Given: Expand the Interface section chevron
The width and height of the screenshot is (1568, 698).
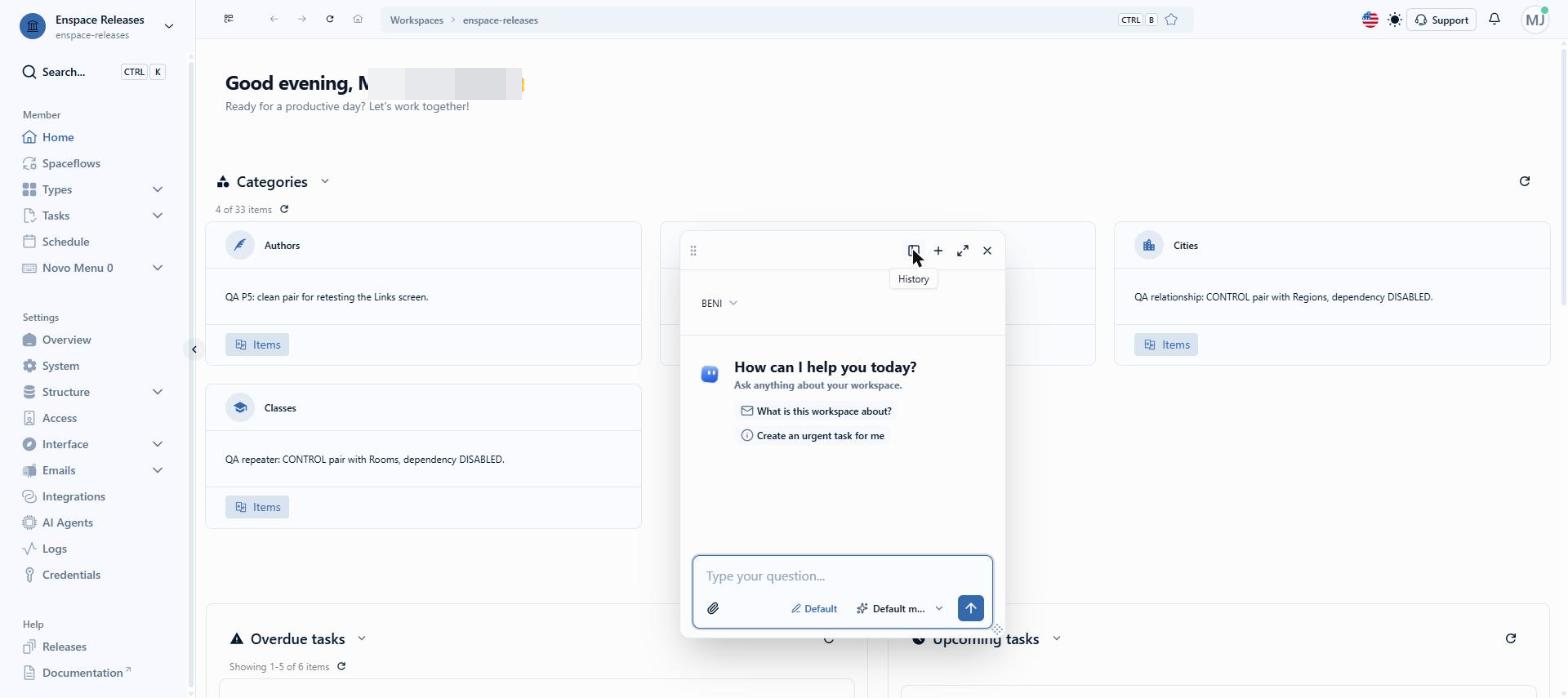Looking at the screenshot, I should point(157,444).
